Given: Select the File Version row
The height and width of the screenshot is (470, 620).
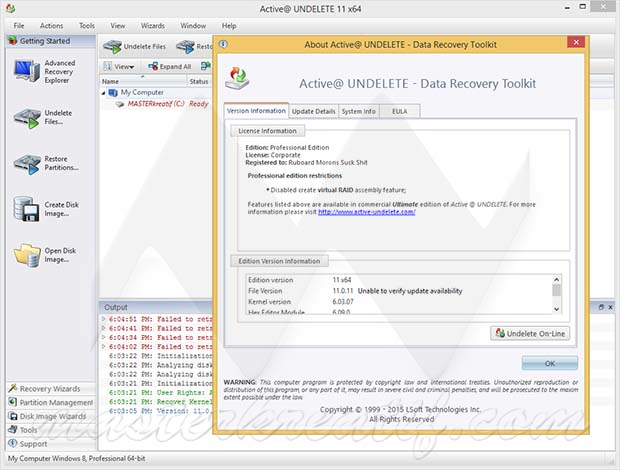Looking at the screenshot, I should pos(399,291).
